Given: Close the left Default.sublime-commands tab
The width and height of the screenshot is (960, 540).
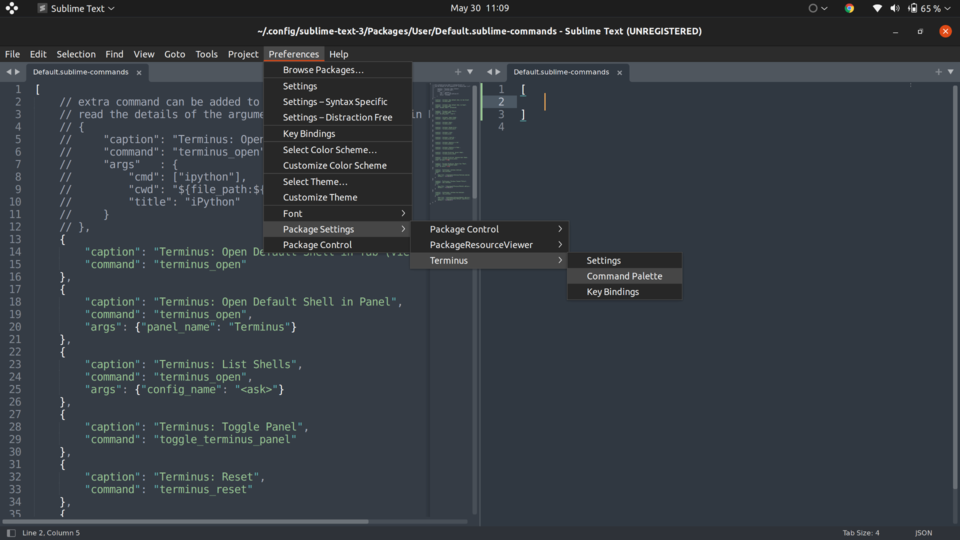Looking at the screenshot, I should point(139,72).
